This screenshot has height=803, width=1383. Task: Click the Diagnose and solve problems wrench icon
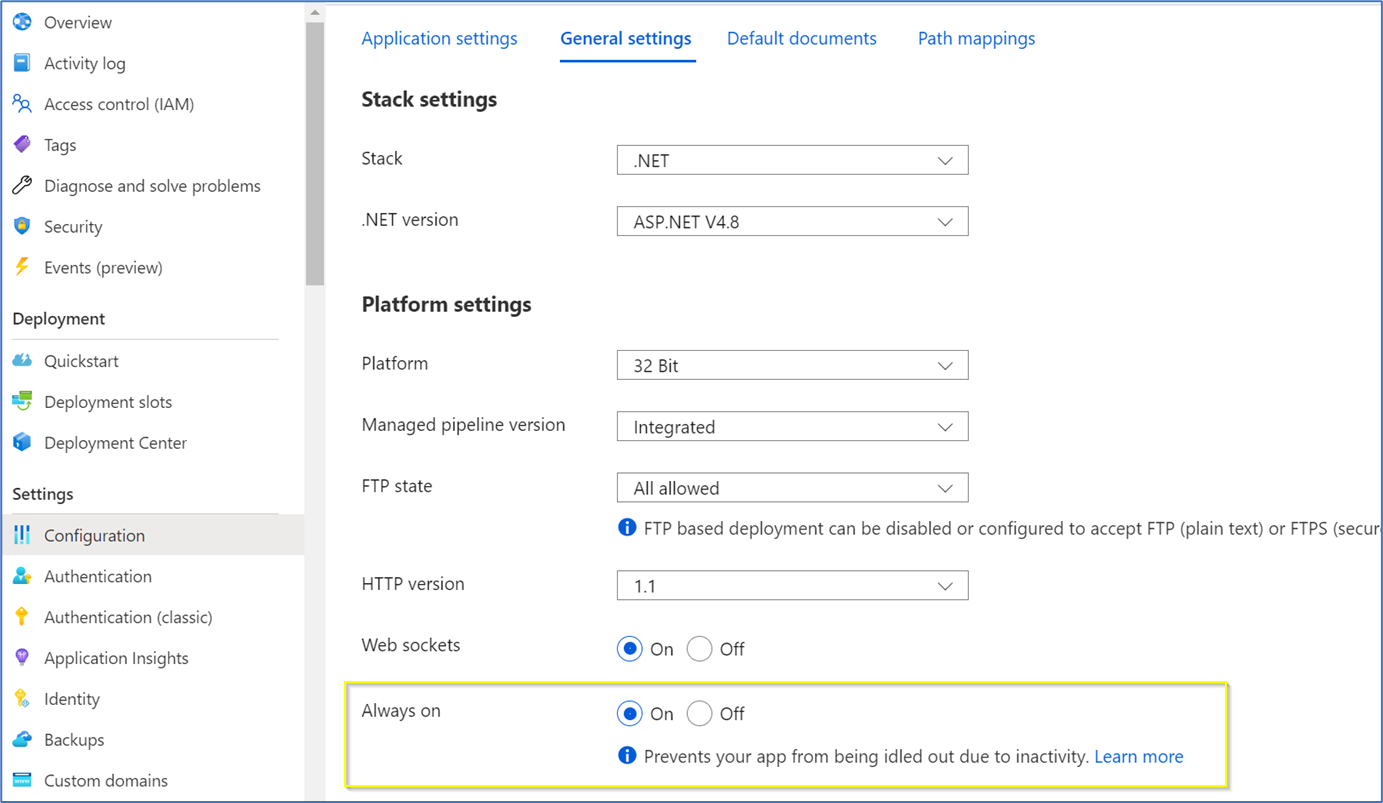coord(22,186)
